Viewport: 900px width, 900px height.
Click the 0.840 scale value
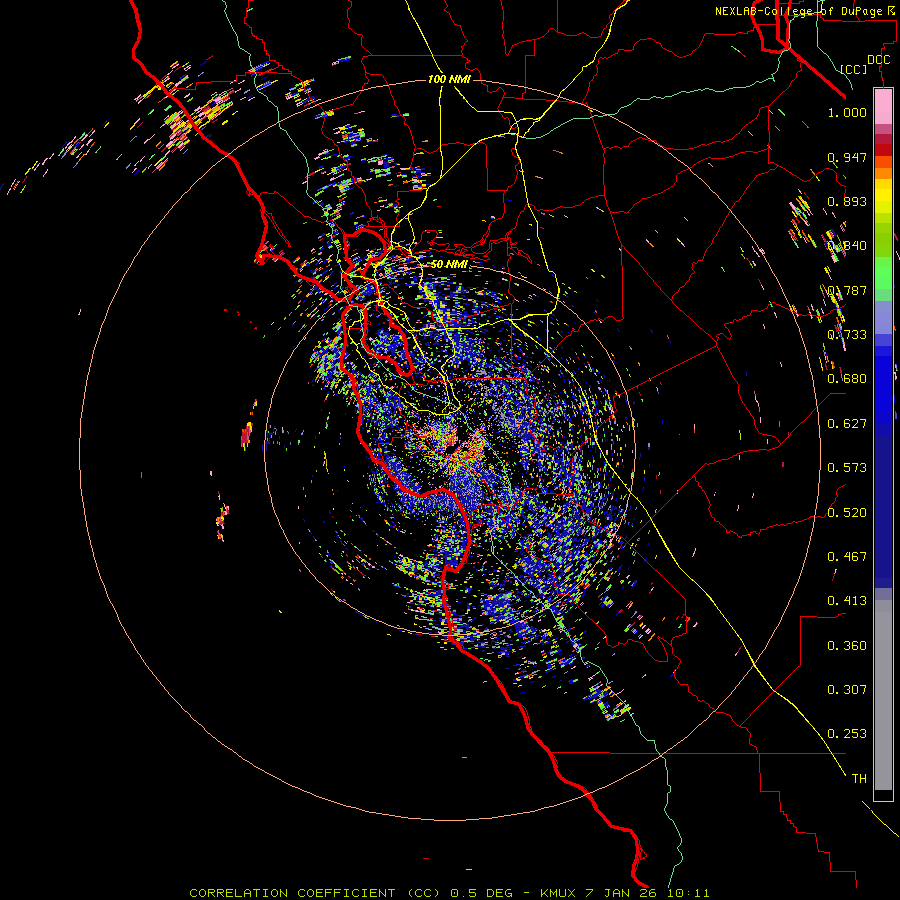tap(847, 245)
